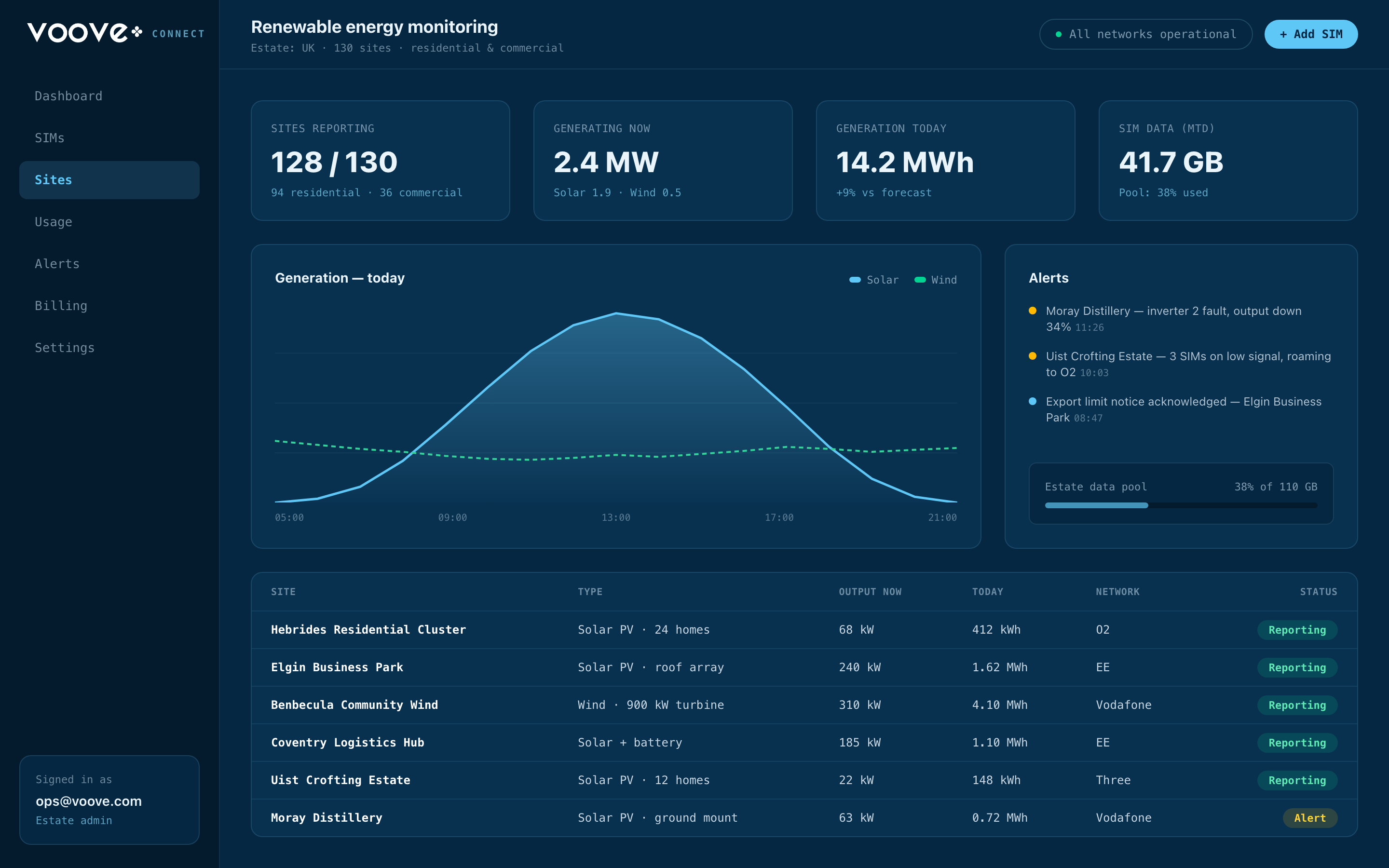
Task: Go to SIMs in sidebar
Action: pyautogui.click(x=109, y=138)
